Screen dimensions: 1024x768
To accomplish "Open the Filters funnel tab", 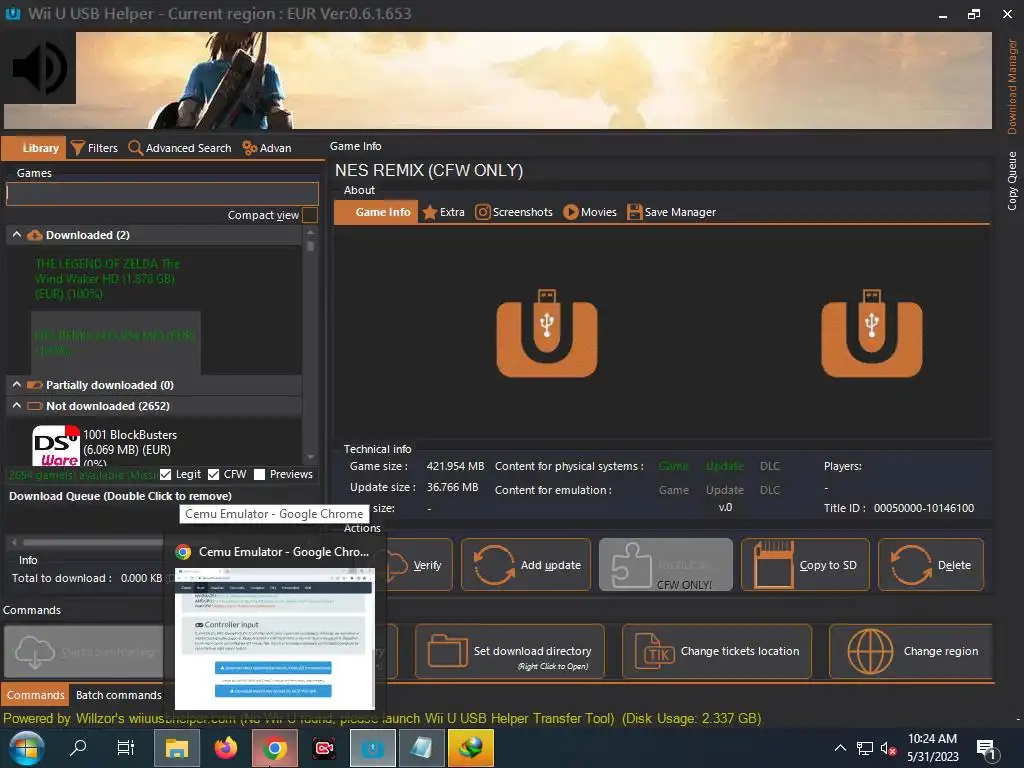I will 95,148.
